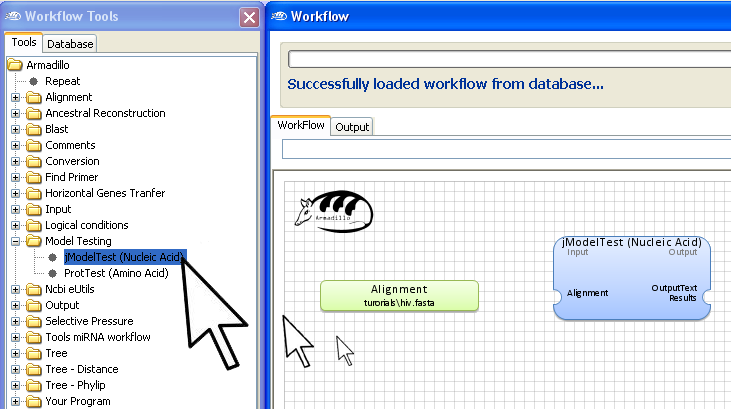The width and height of the screenshot is (731, 409).
Task: Switch to the Database tab
Action: [70, 44]
